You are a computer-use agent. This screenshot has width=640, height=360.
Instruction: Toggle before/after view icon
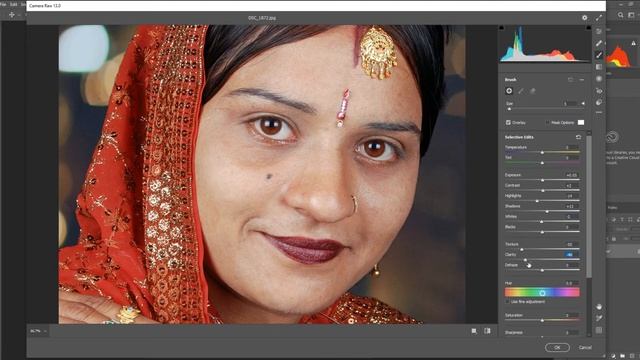coord(487,331)
